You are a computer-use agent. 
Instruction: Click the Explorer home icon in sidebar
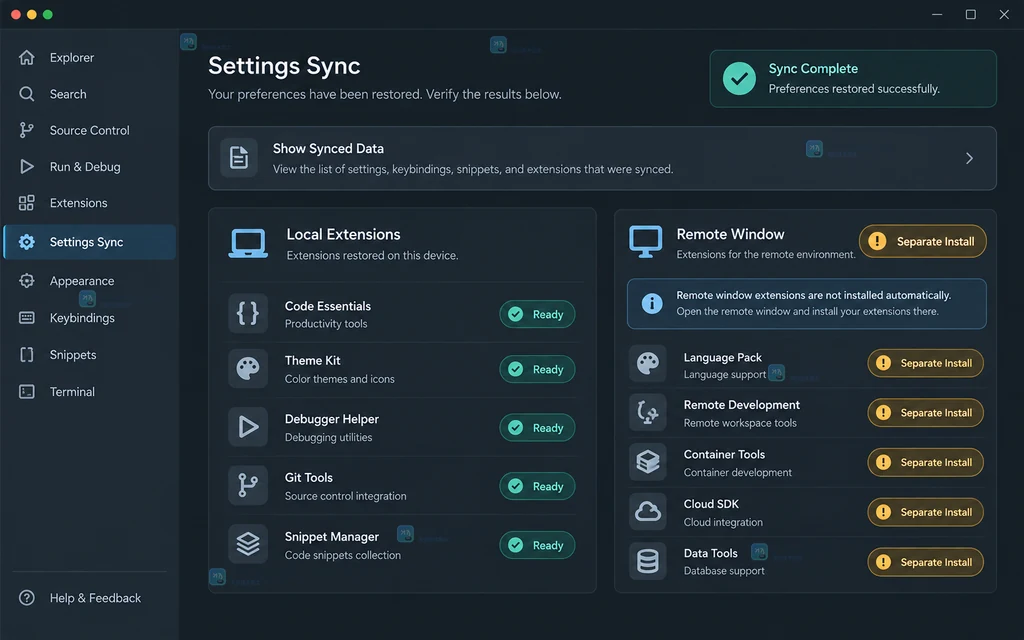tap(27, 57)
